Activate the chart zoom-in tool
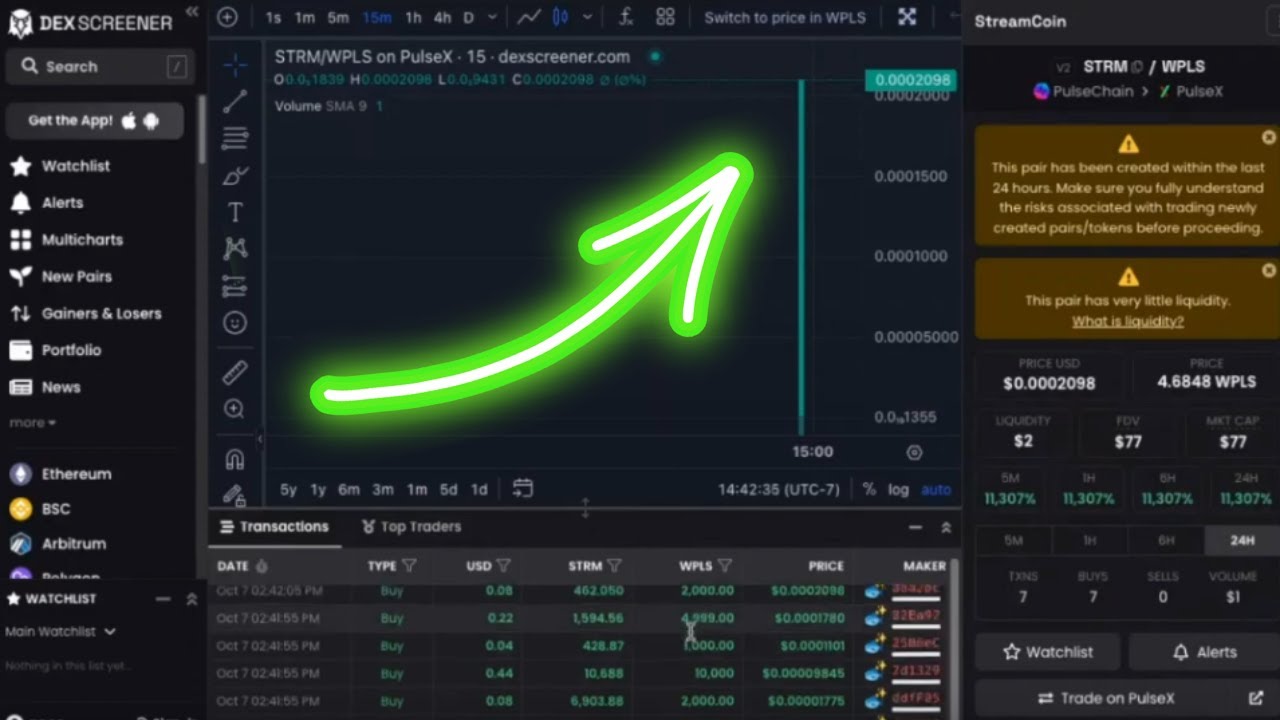The image size is (1280, 720). tap(235, 409)
